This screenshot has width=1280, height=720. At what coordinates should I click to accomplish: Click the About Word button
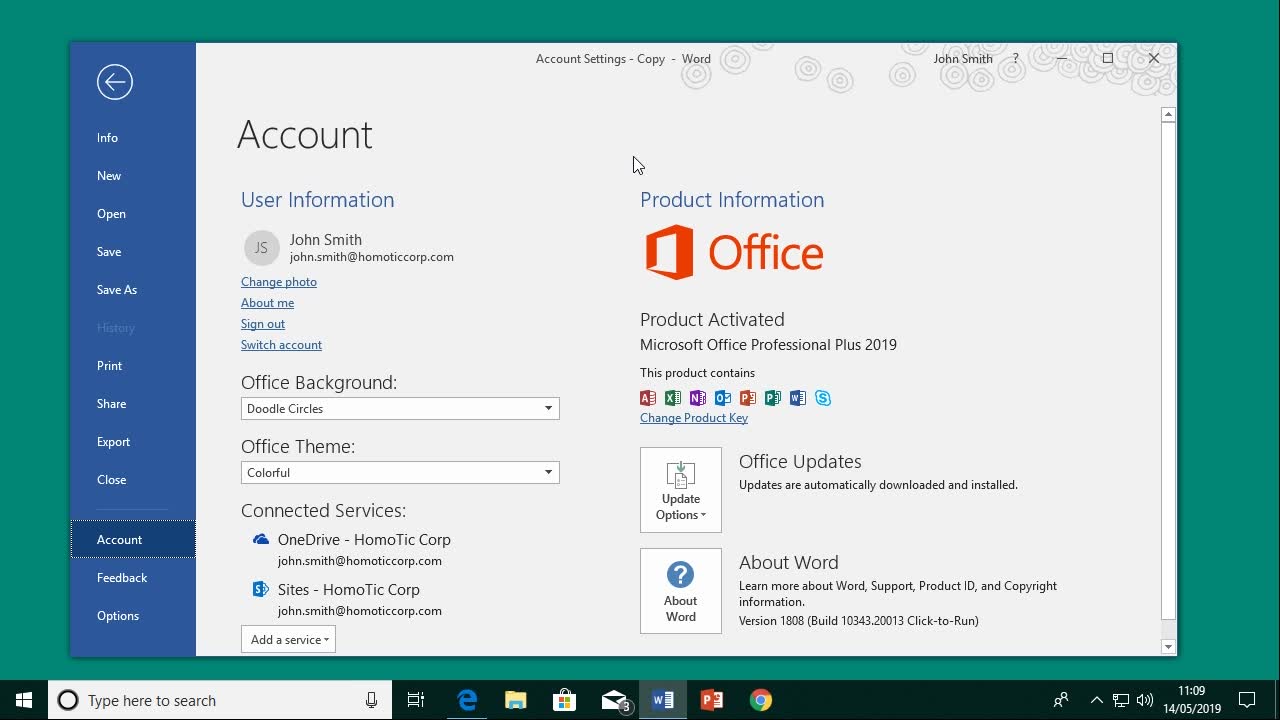[681, 591]
